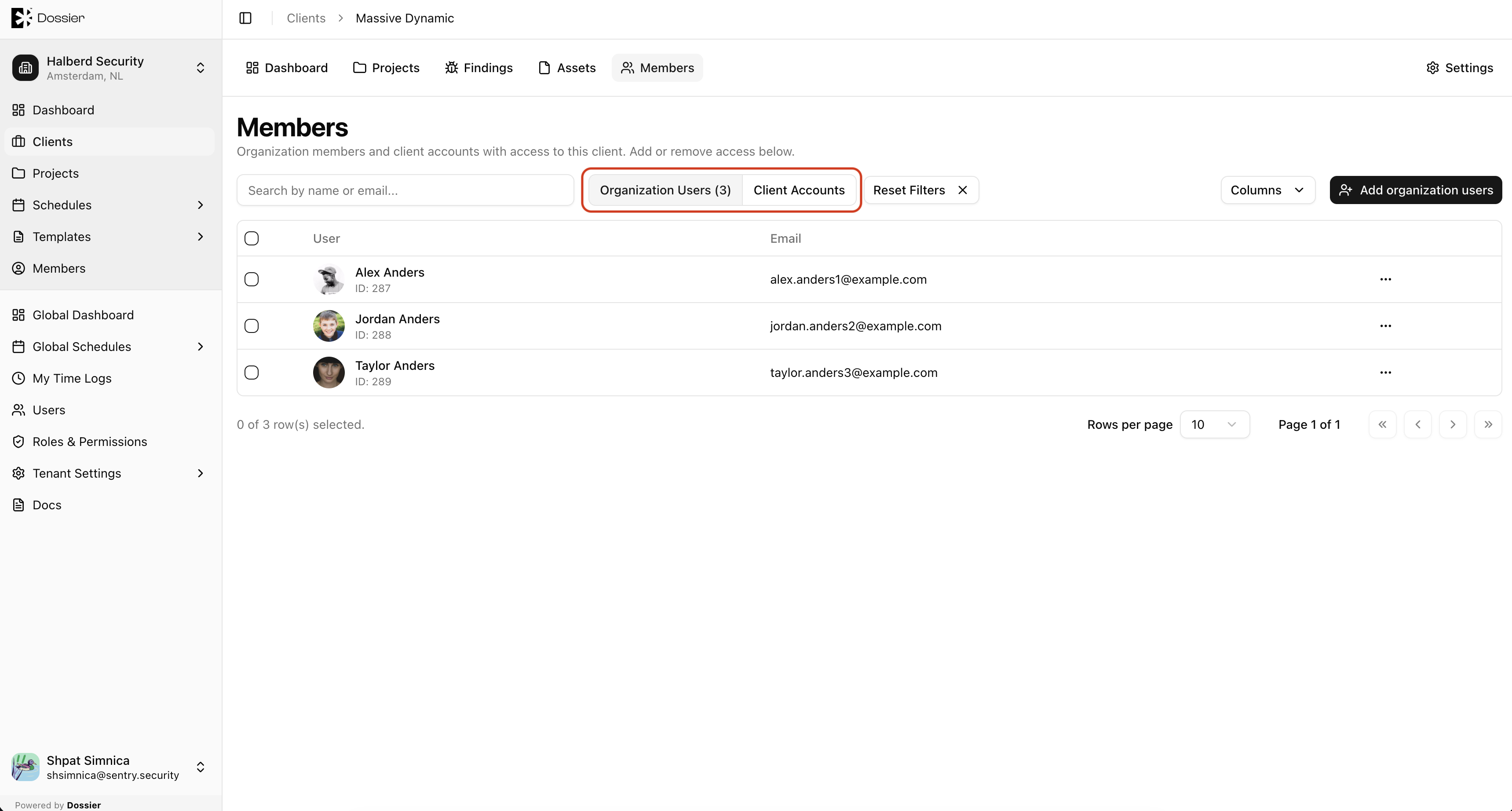Focus the Search by name or email field
The width and height of the screenshot is (1512, 811).
coord(405,190)
